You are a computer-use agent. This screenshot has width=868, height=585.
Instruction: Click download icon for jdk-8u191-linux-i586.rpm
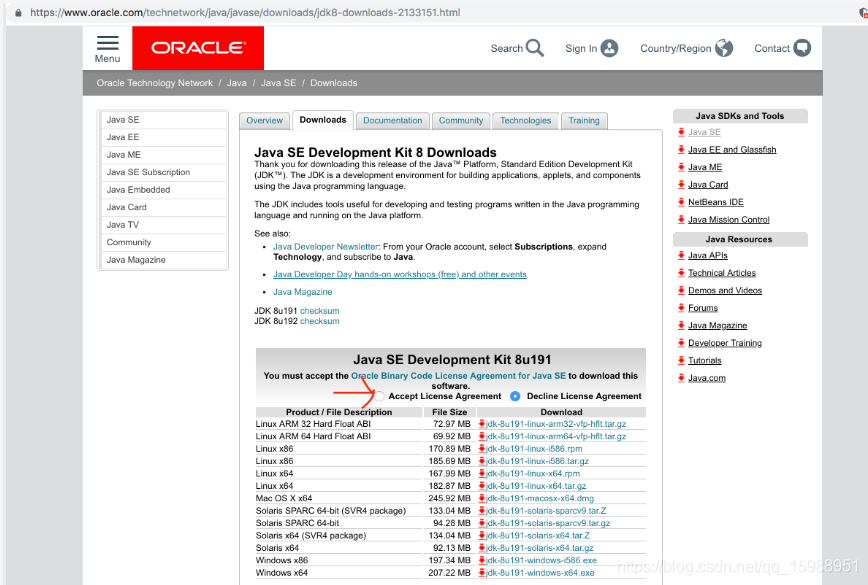pyautogui.click(x=482, y=449)
